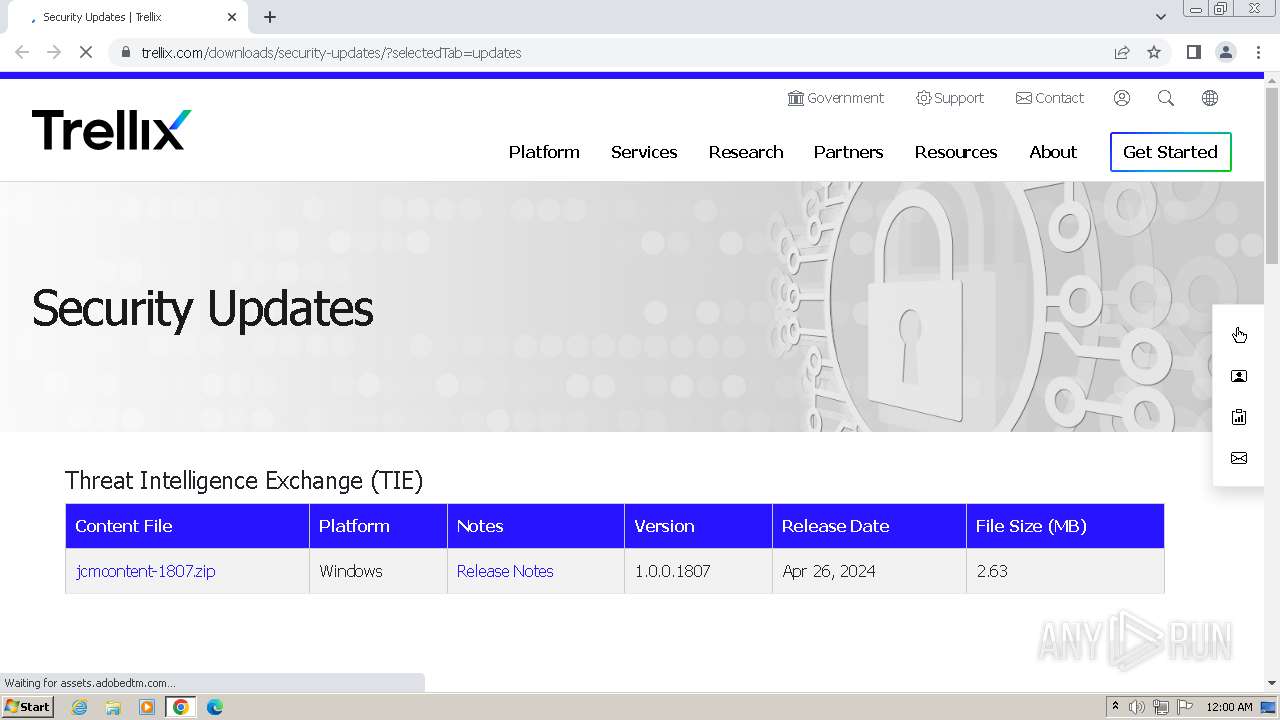Open the About menu

click(1053, 152)
